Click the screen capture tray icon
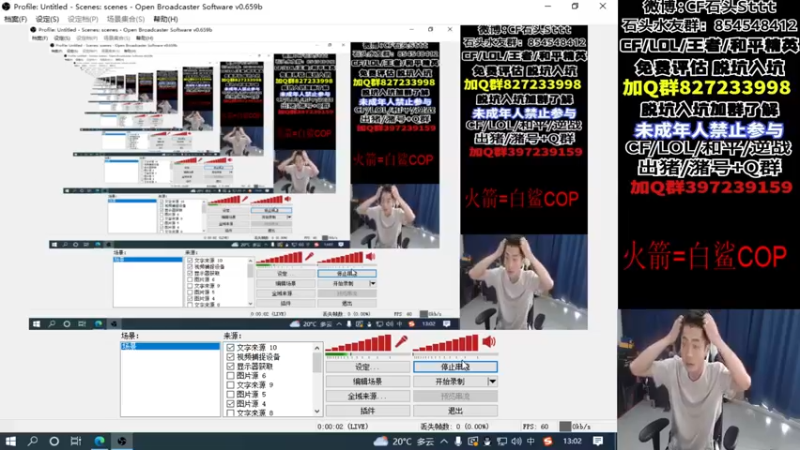 point(472,441)
